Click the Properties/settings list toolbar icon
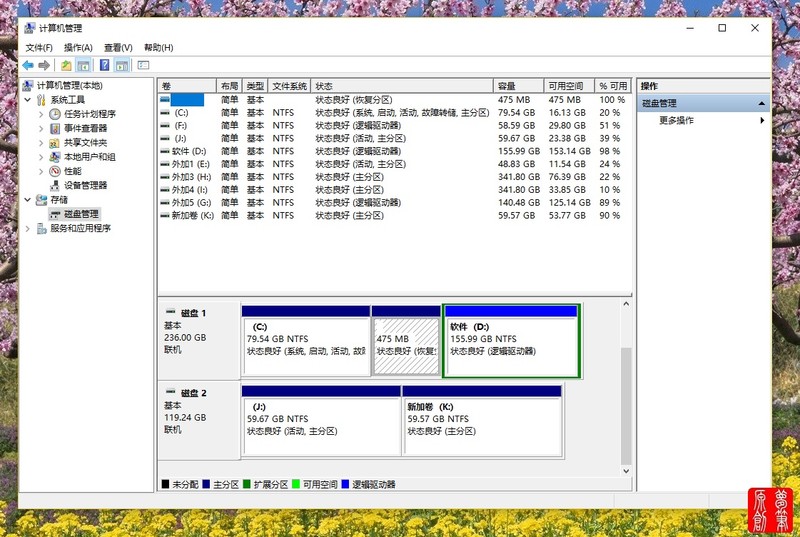Viewport: 800px width, 537px height. click(143, 65)
